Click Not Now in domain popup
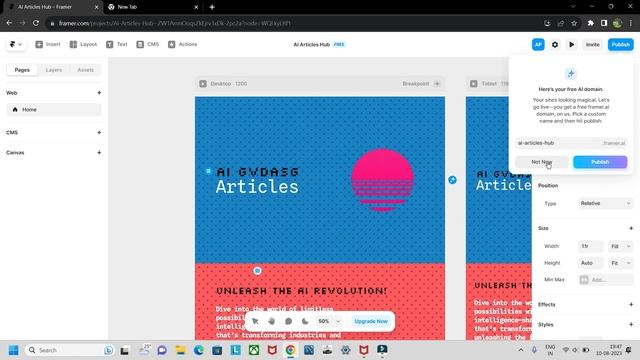Screen dimensions: 640x360 [542, 162]
